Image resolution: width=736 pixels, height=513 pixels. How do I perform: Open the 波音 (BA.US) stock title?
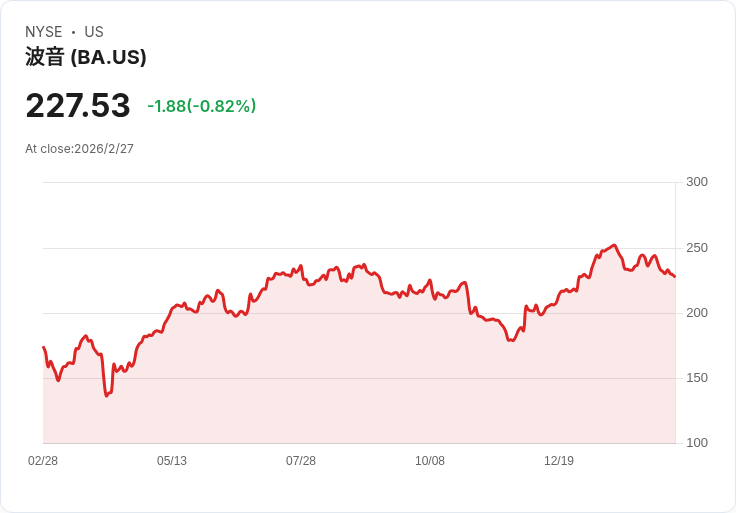pos(86,57)
